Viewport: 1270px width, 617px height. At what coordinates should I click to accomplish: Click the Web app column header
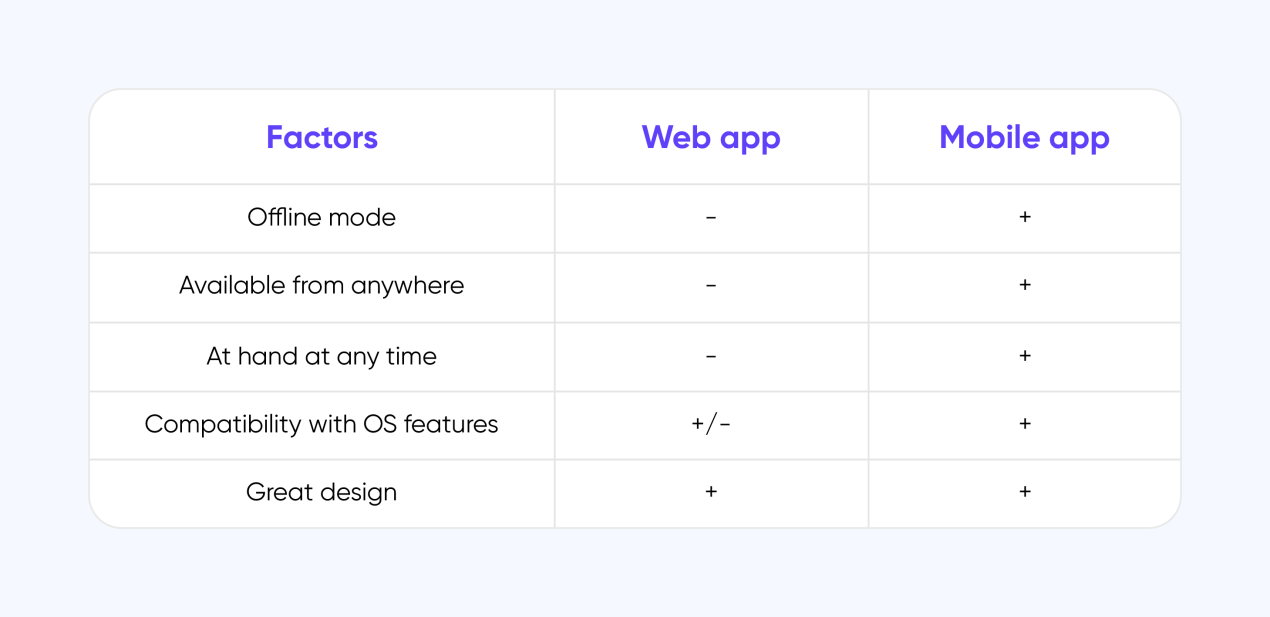pos(711,138)
